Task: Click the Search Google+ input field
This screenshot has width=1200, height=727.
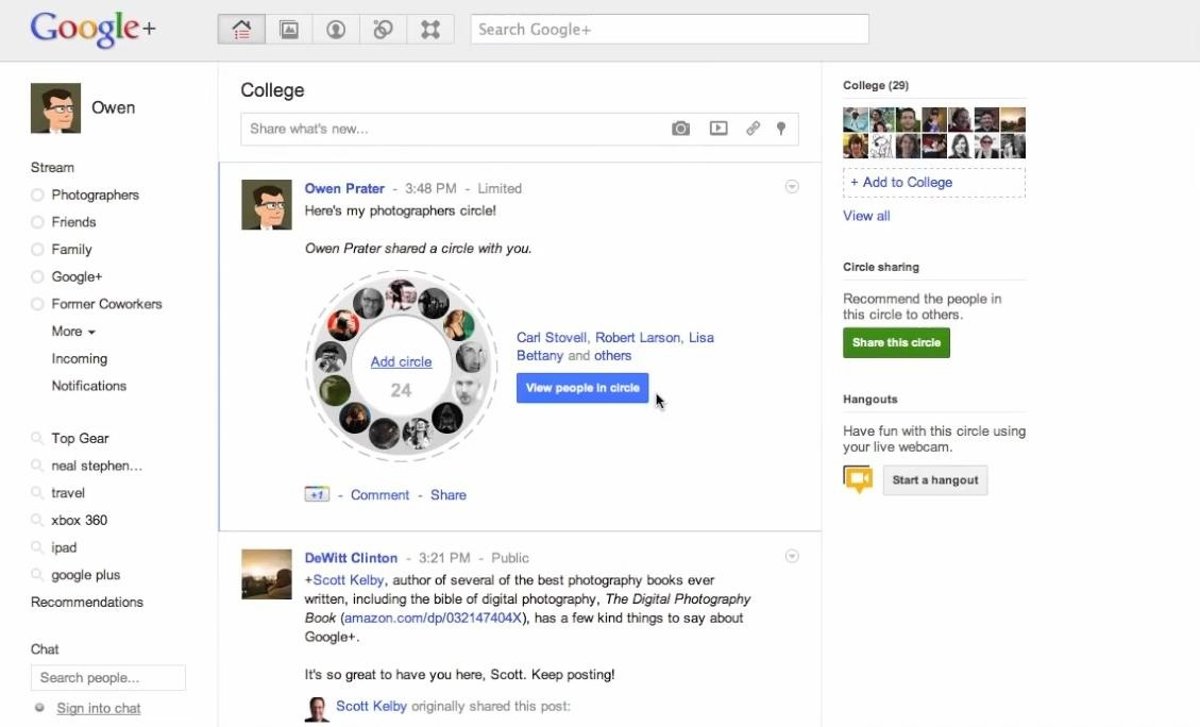Action: tap(669, 29)
